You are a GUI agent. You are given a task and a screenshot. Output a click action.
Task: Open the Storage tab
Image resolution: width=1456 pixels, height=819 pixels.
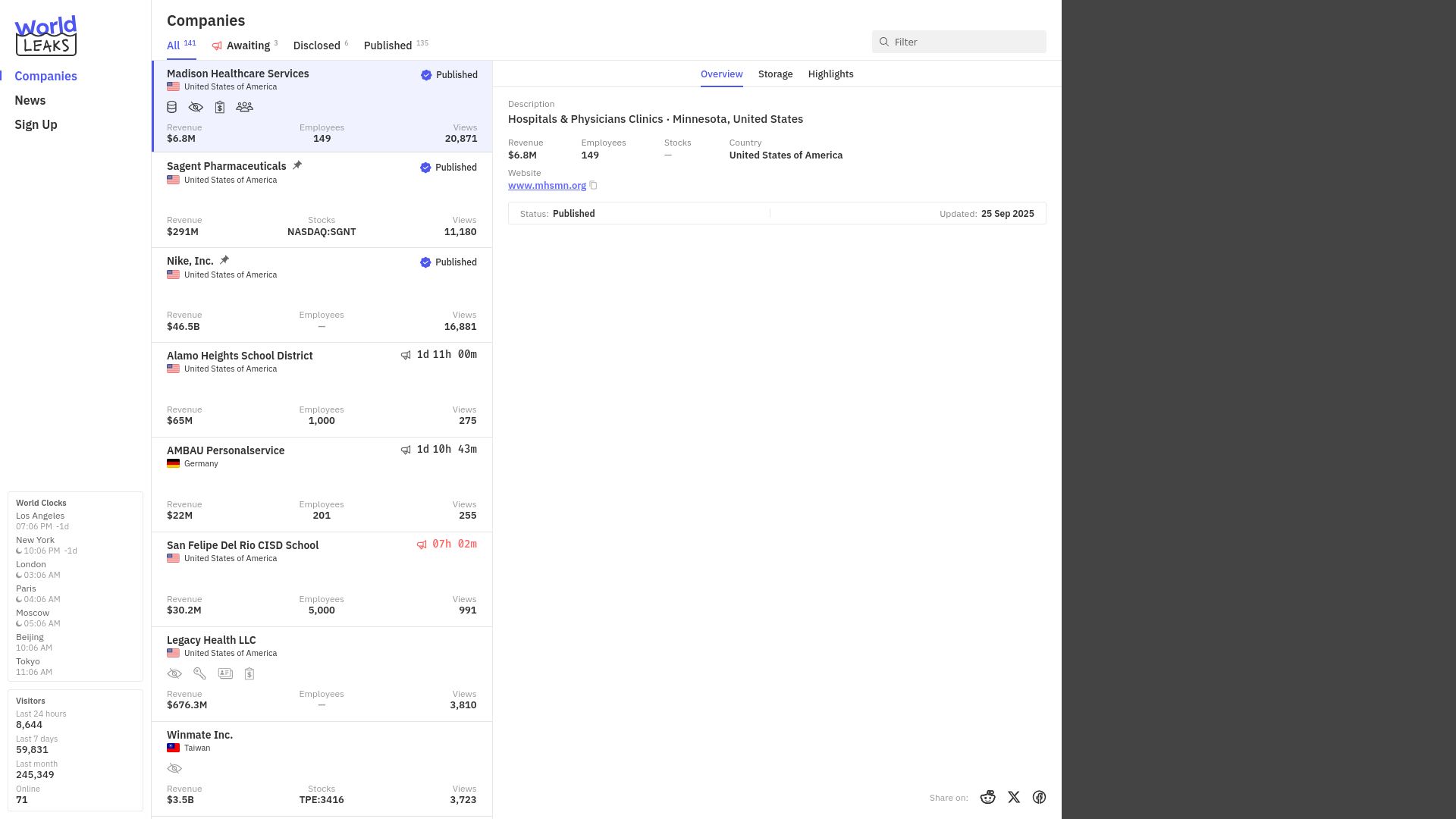pyautogui.click(x=775, y=74)
